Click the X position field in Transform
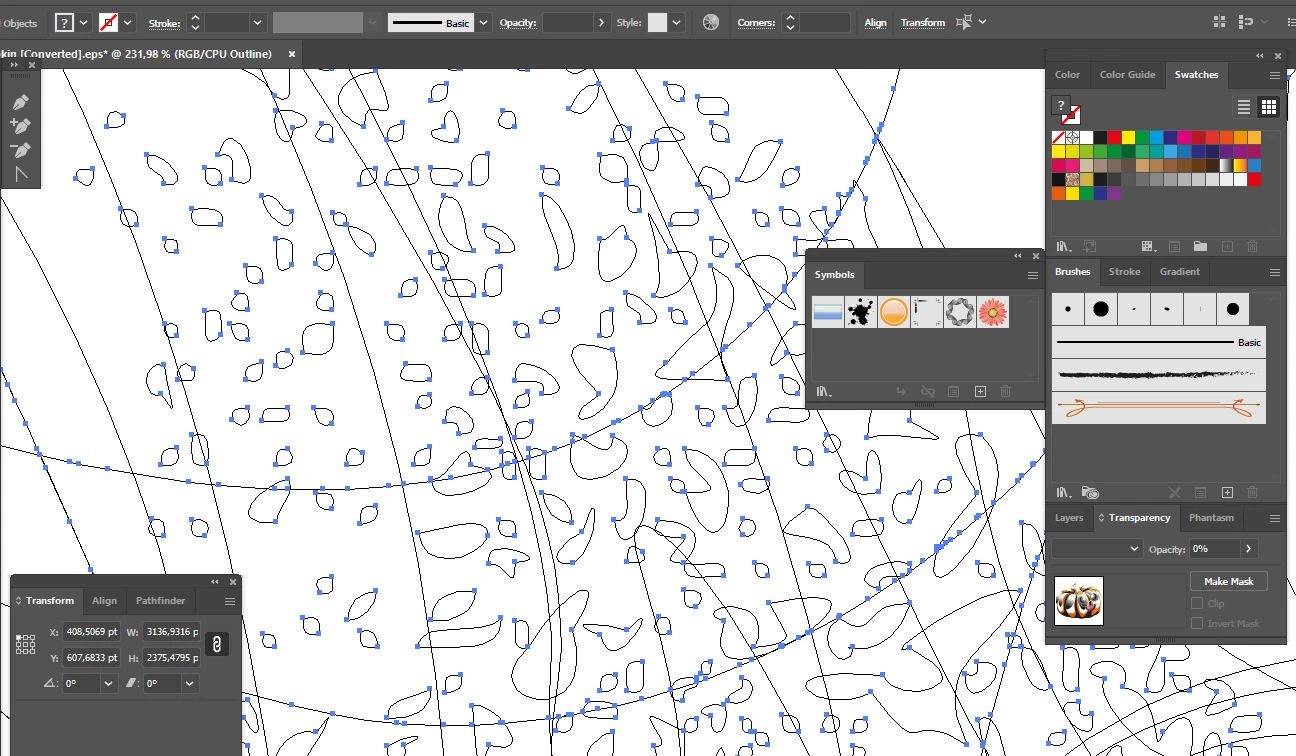The width and height of the screenshot is (1296, 756). click(91, 632)
